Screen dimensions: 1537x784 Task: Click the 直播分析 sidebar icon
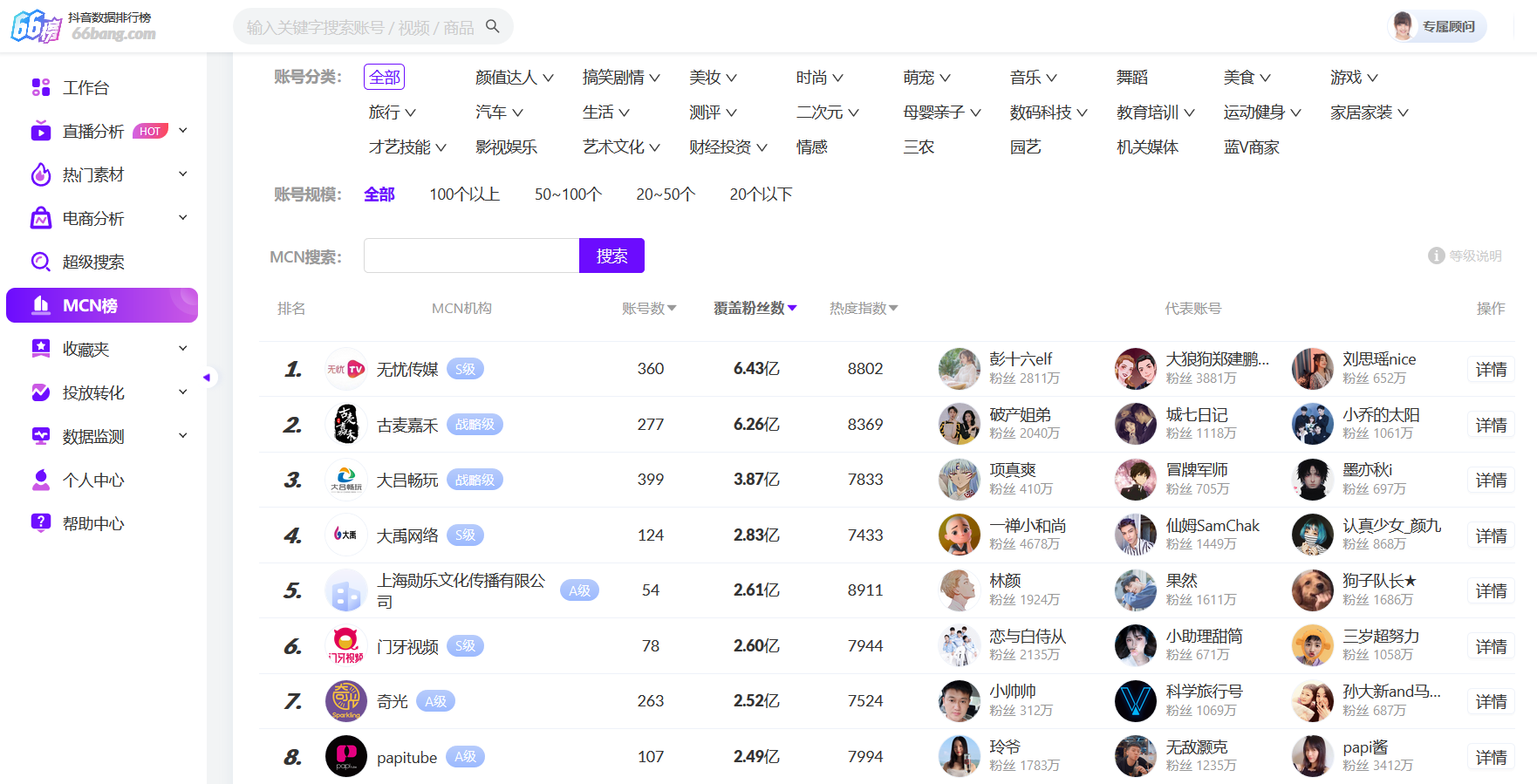pyautogui.click(x=41, y=131)
